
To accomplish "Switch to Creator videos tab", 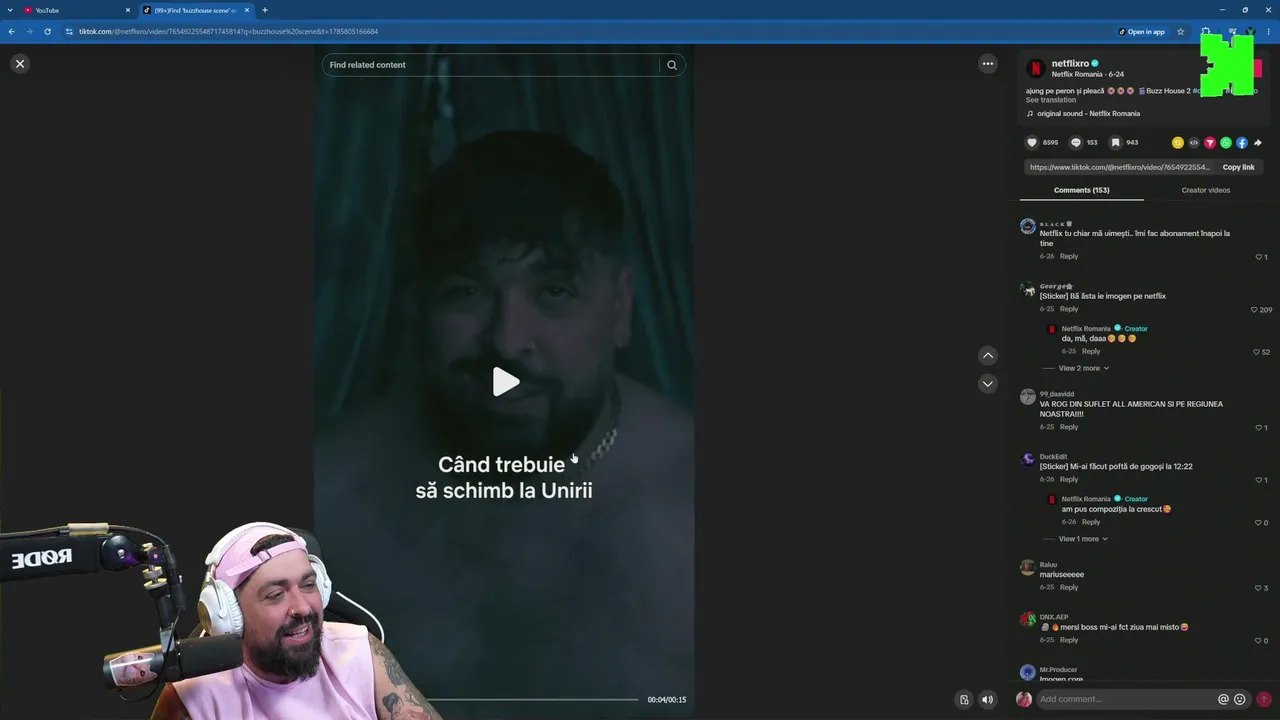I will [1206, 190].
